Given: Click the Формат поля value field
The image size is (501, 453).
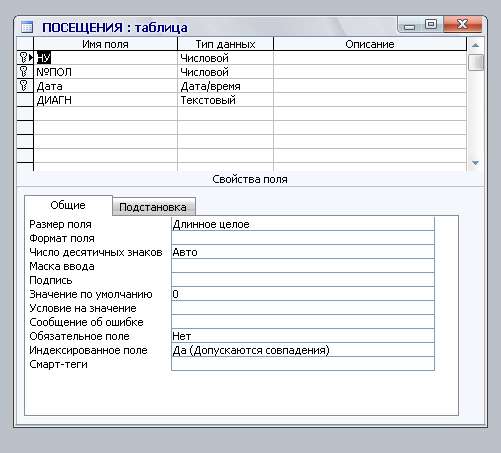Looking at the screenshot, I should [303, 238].
